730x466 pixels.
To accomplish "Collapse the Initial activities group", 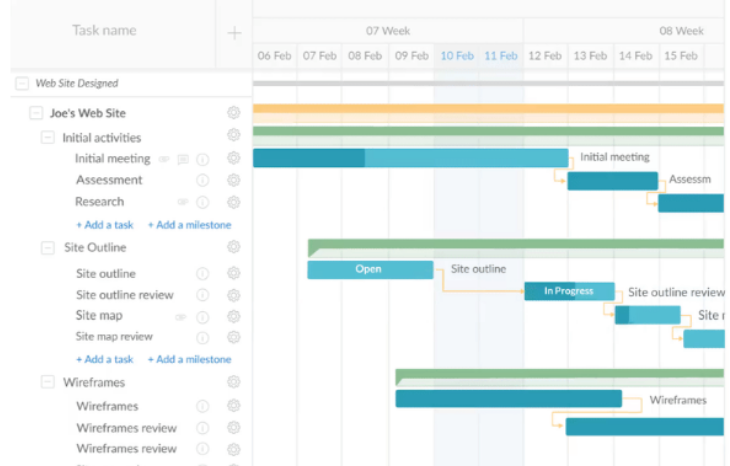I will tap(48, 138).
